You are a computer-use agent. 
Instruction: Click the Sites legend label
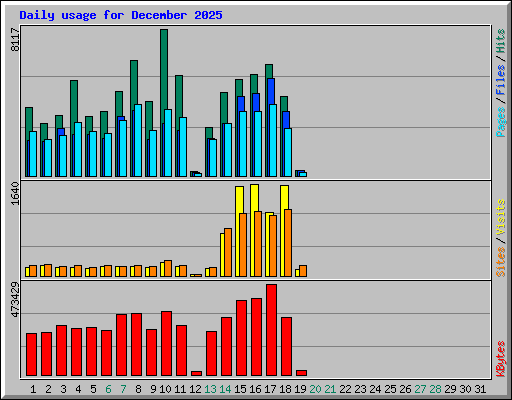(500, 262)
